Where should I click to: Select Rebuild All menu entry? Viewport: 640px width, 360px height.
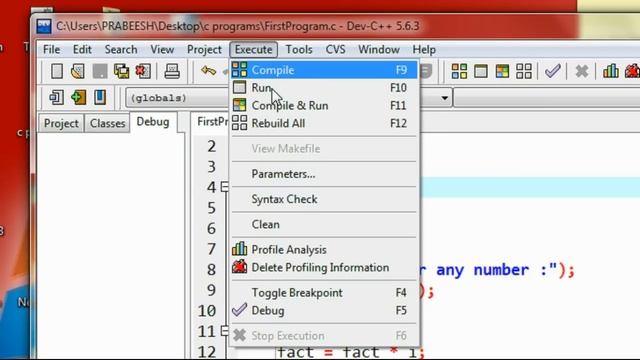tap(324, 123)
